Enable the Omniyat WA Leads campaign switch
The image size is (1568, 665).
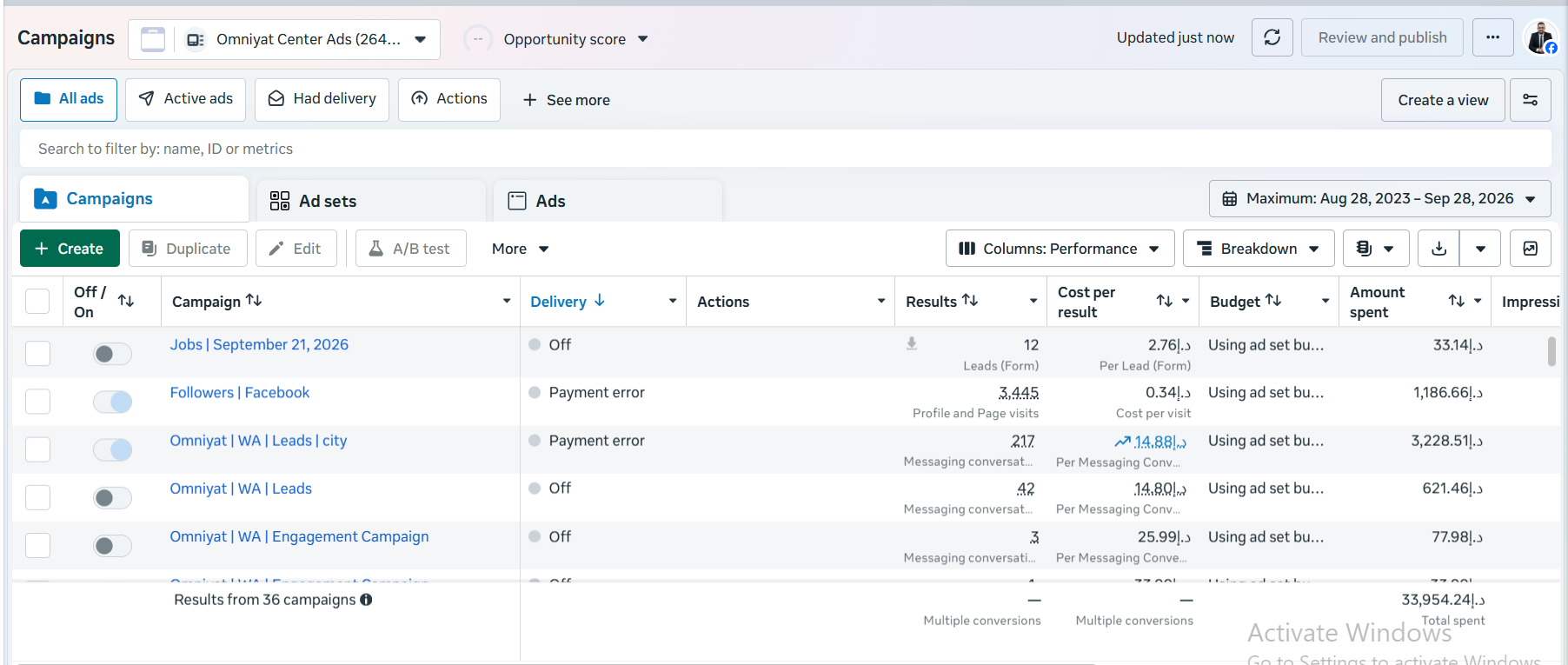click(x=113, y=498)
